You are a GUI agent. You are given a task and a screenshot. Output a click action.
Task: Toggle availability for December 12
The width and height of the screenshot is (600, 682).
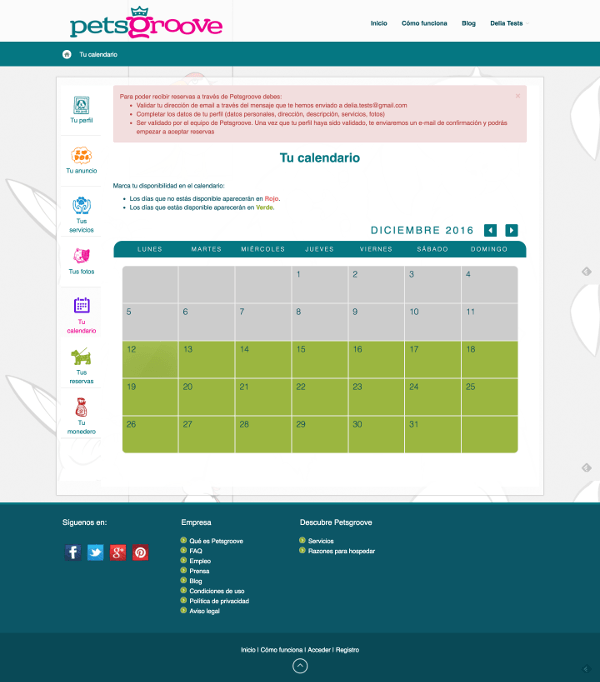click(x=150, y=359)
